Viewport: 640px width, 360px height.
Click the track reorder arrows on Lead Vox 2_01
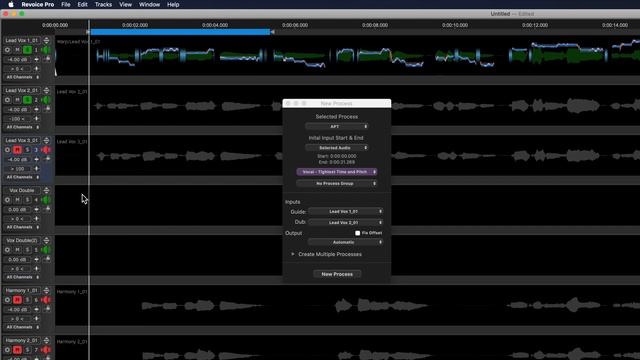click(x=46, y=90)
